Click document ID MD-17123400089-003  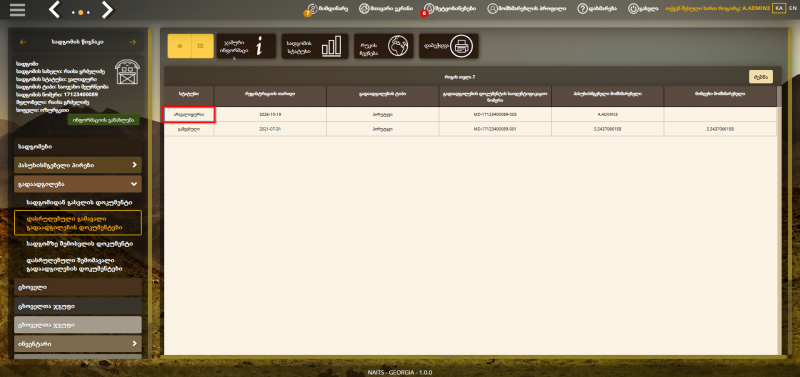pos(495,115)
